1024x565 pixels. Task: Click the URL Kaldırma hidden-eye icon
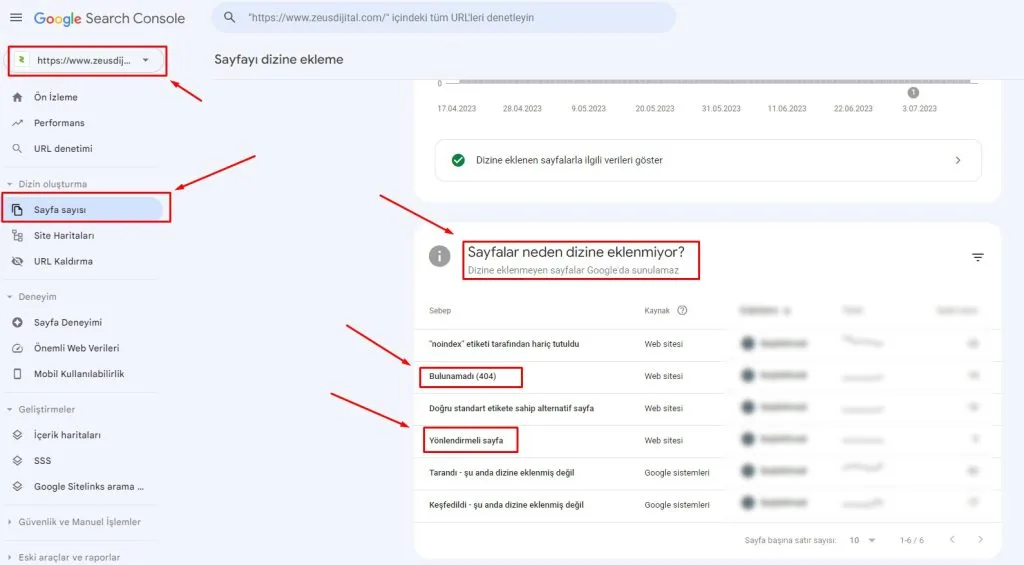tap(18, 261)
